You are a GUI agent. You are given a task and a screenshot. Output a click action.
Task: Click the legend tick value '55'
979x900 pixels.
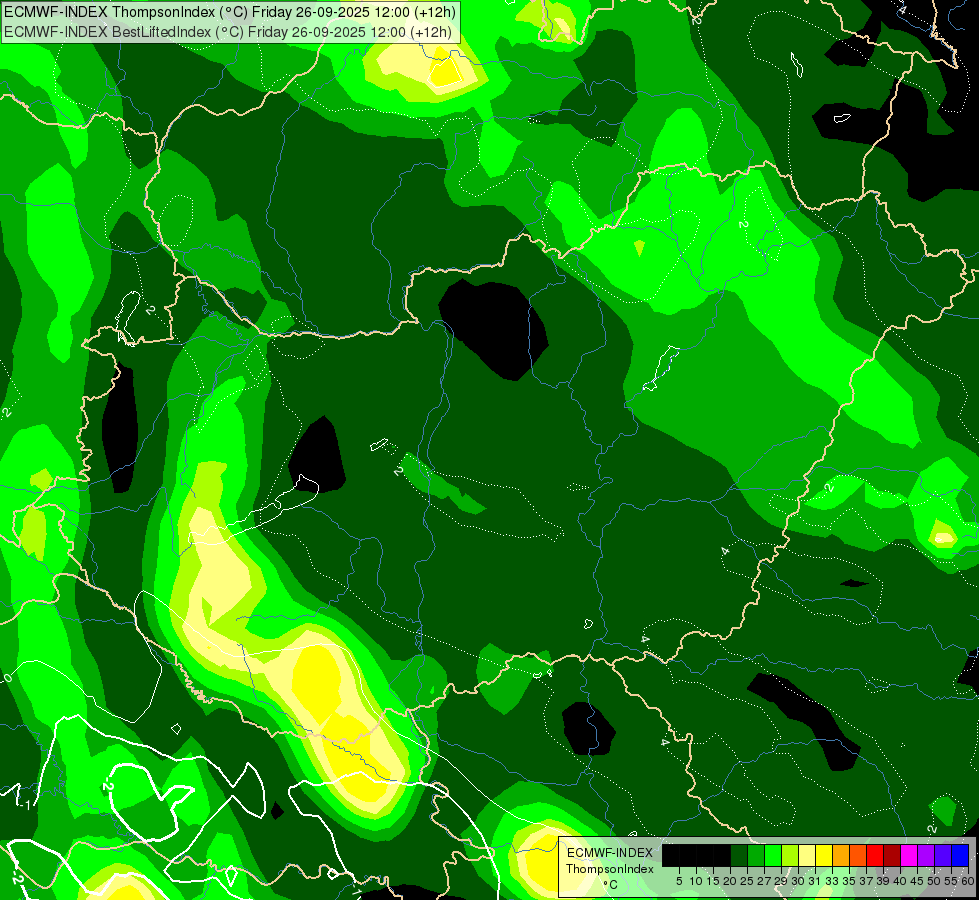952,881
